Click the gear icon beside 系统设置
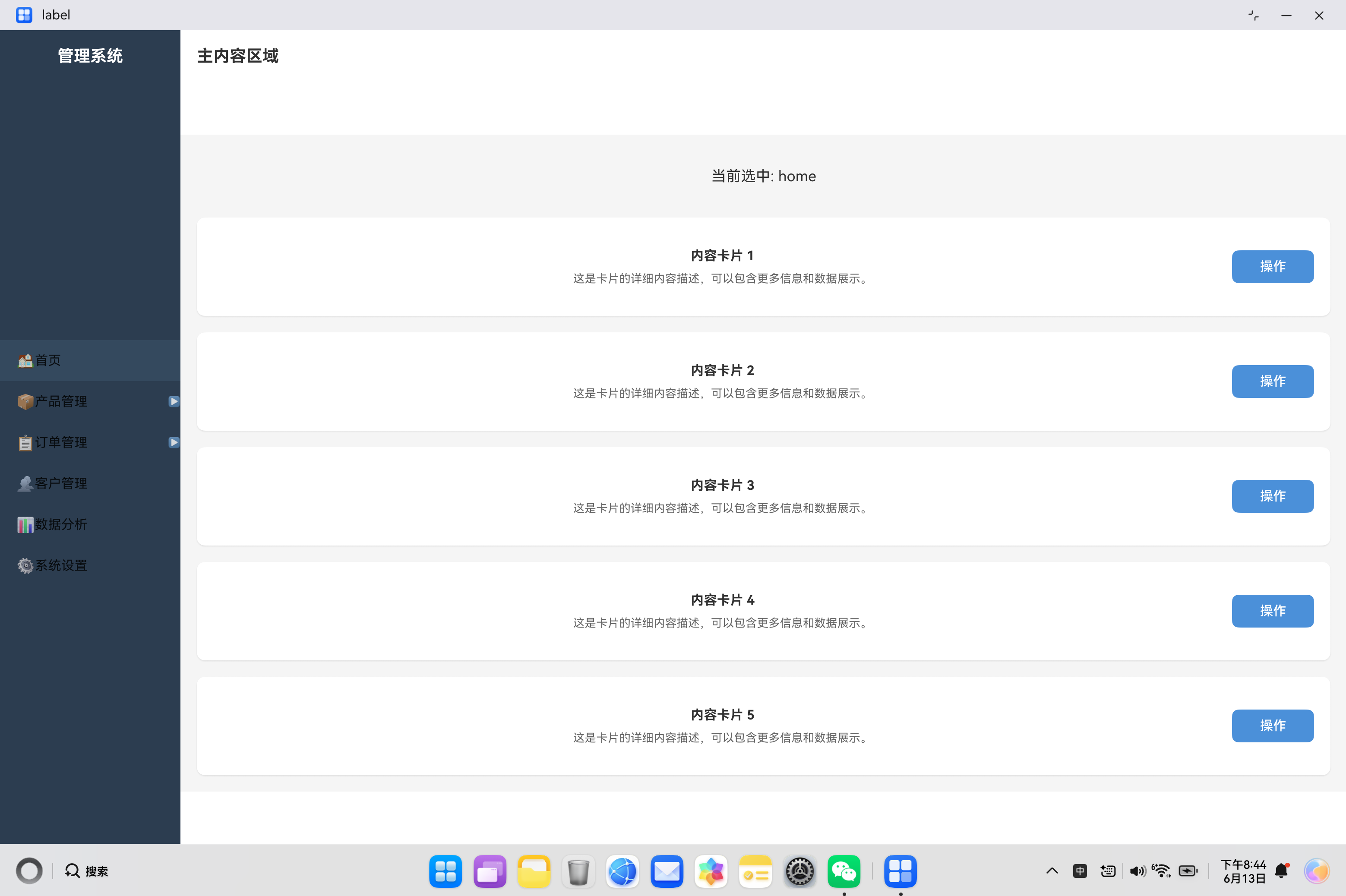This screenshot has width=1346, height=896. pyautogui.click(x=25, y=566)
